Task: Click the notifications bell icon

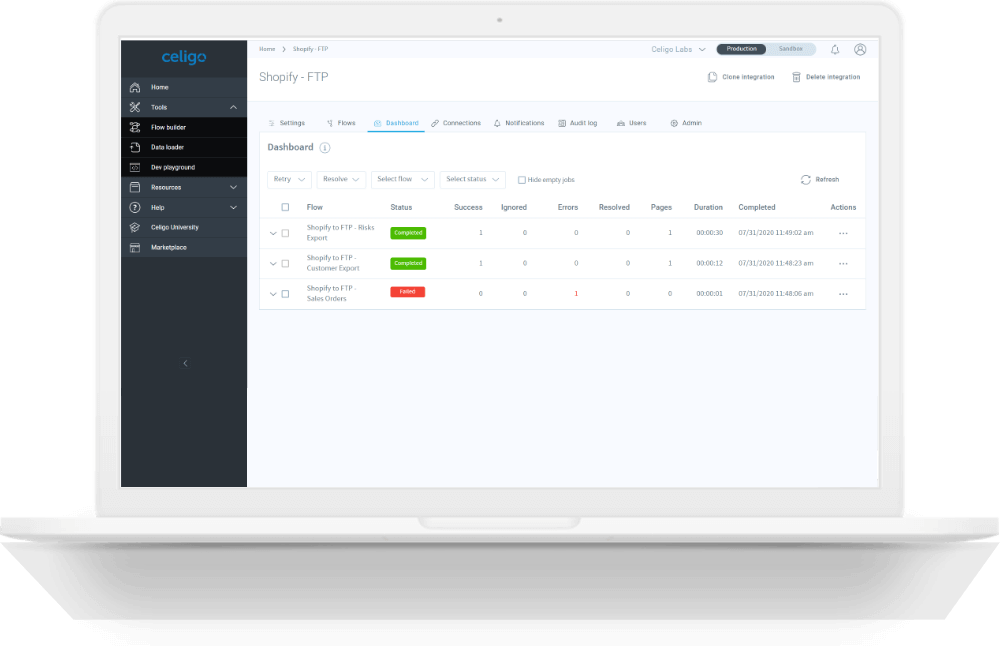Action: (x=835, y=49)
